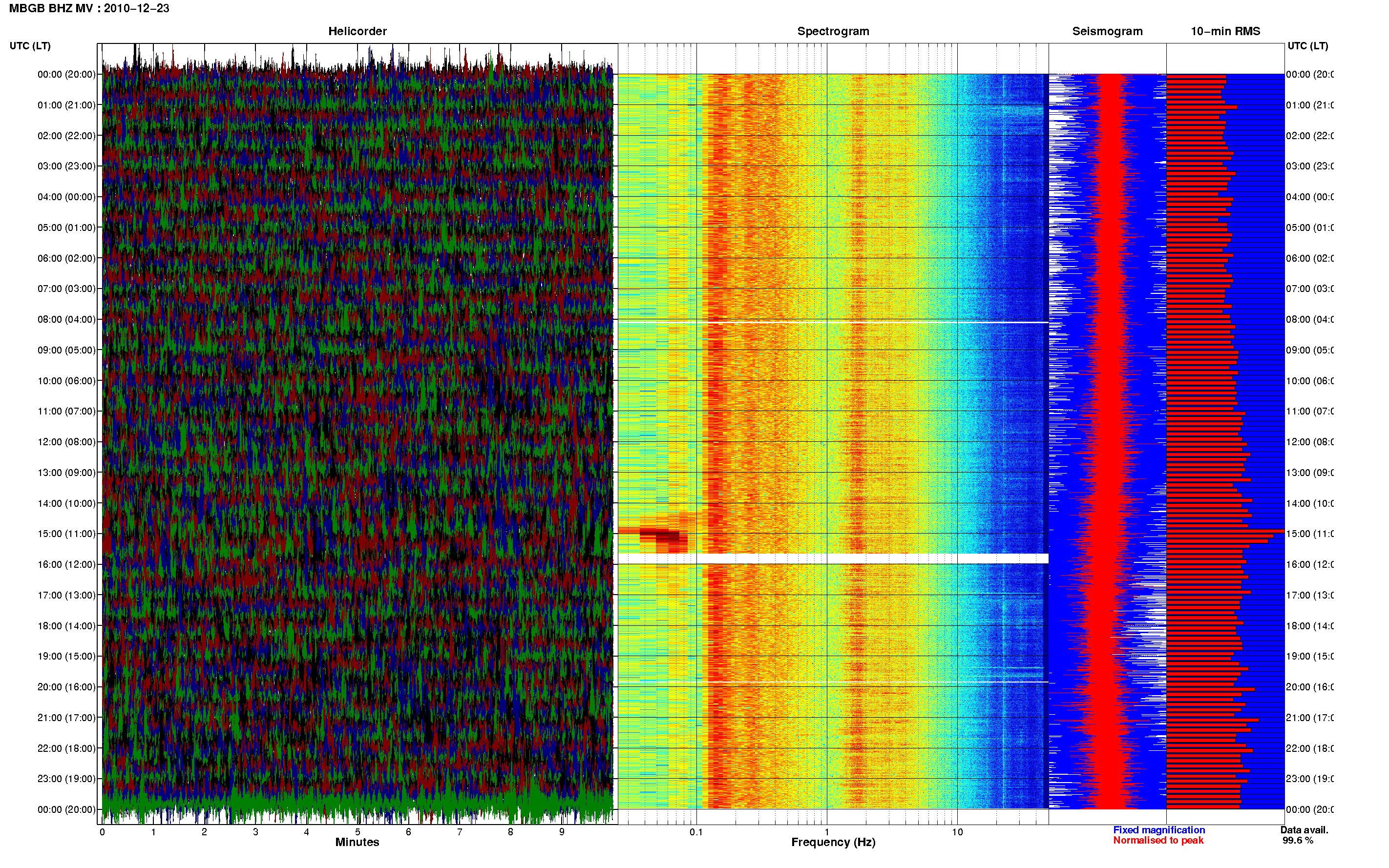Click the thin white spectrogram line just before 20:00

[833, 682]
